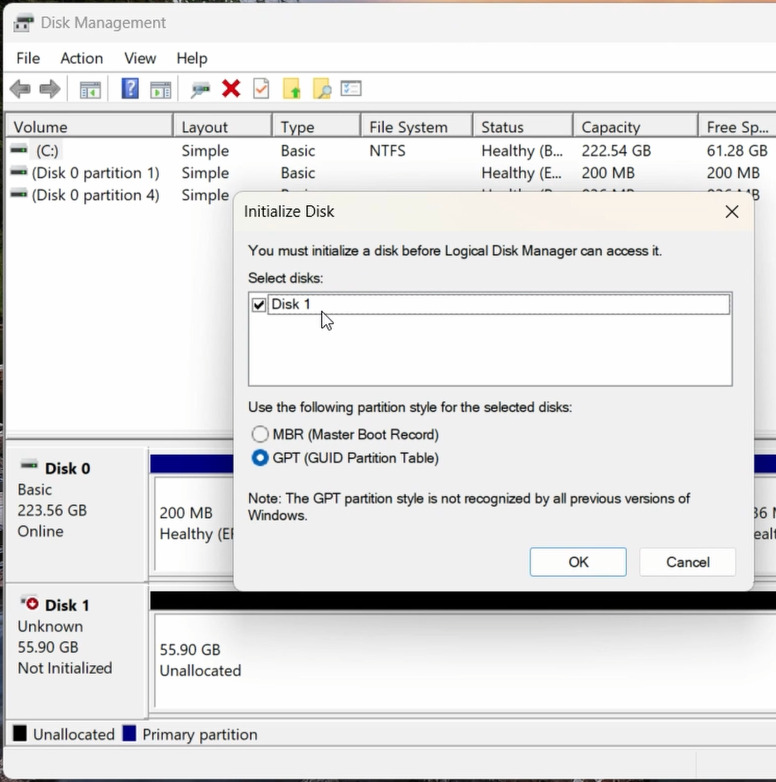The width and height of the screenshot is (776, 782).
Task: Sort by the Type column header
Action: click(x=316, y=127)
